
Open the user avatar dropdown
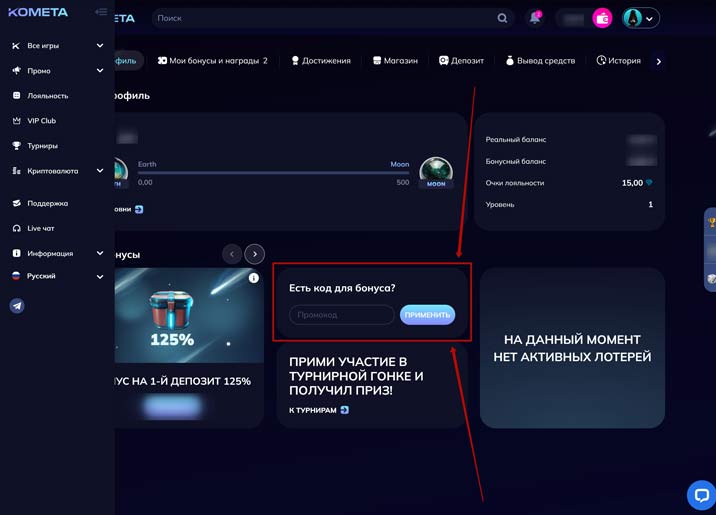[x=641, y=18]
